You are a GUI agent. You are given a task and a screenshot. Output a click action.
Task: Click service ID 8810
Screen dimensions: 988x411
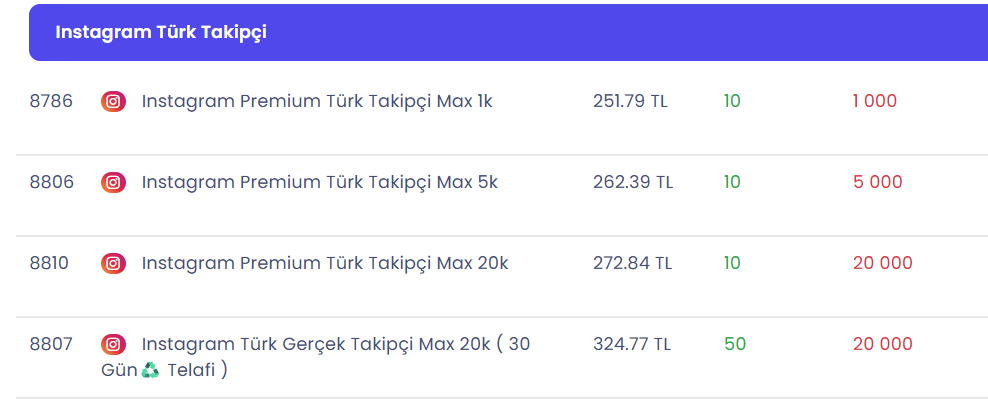click(49, 263)
